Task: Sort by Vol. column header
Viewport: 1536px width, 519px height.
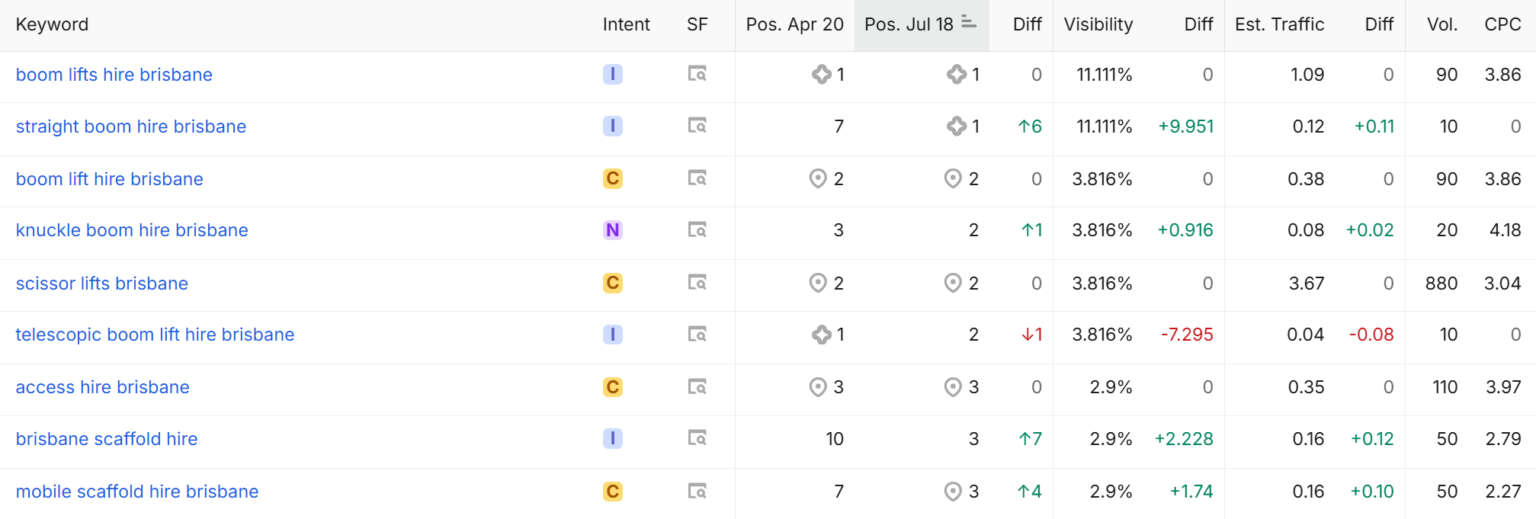Action: [1443, 24]
